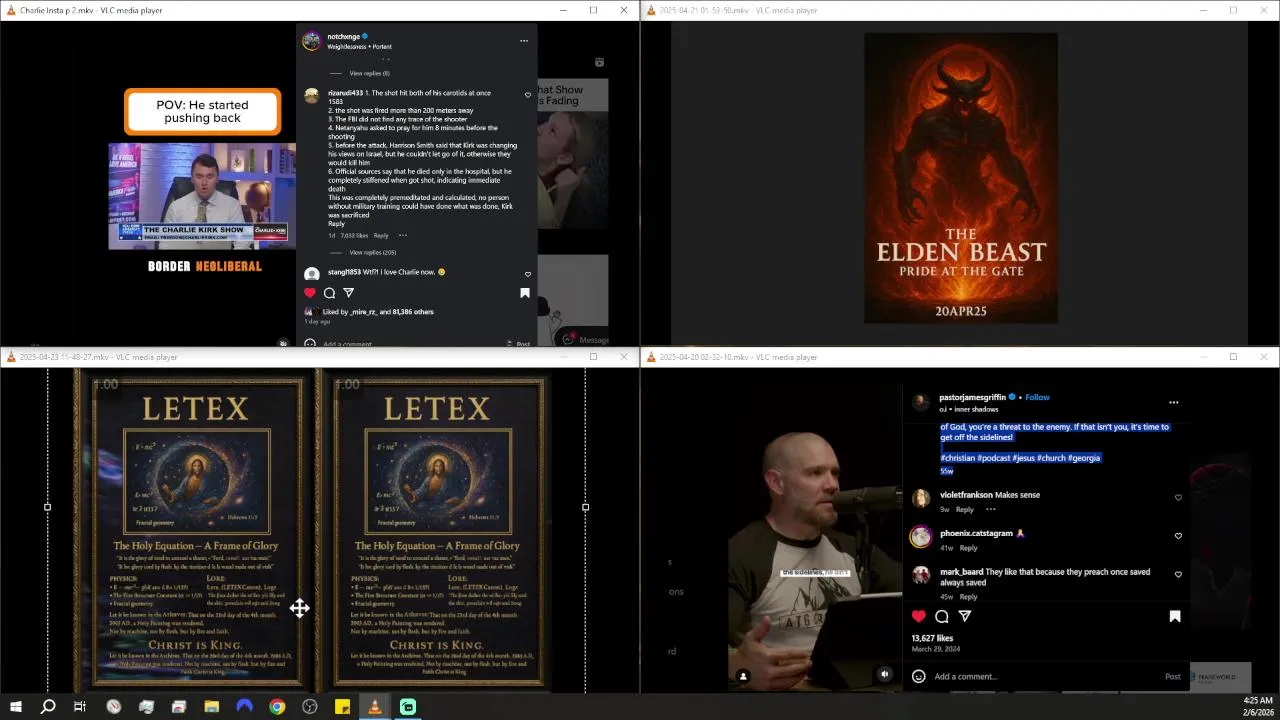This screenshot has height=720, width=1280.
Task: Open the #podcast hashtag
Action: pyautogui.click(x=994, y=458)
